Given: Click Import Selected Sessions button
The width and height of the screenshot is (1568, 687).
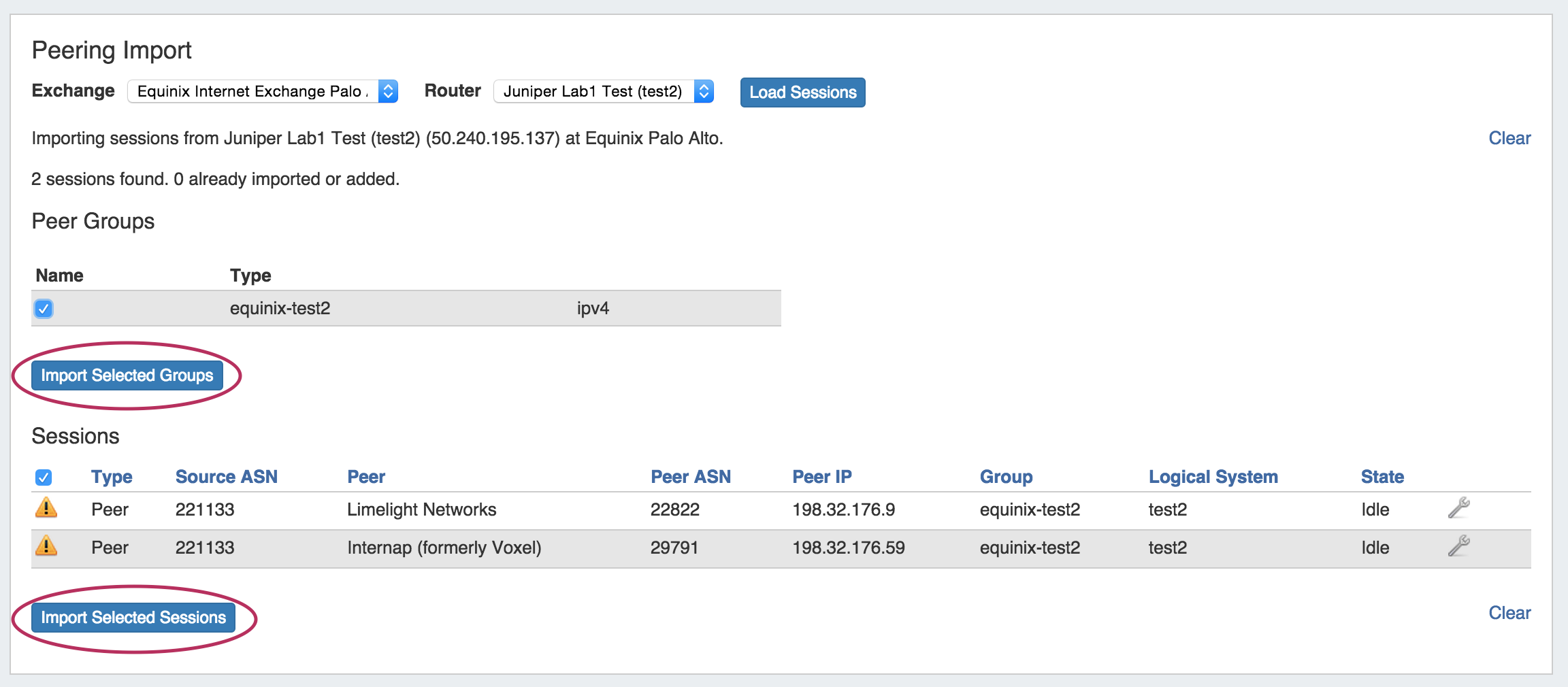Looking at the screenshot, I should 133,618.
